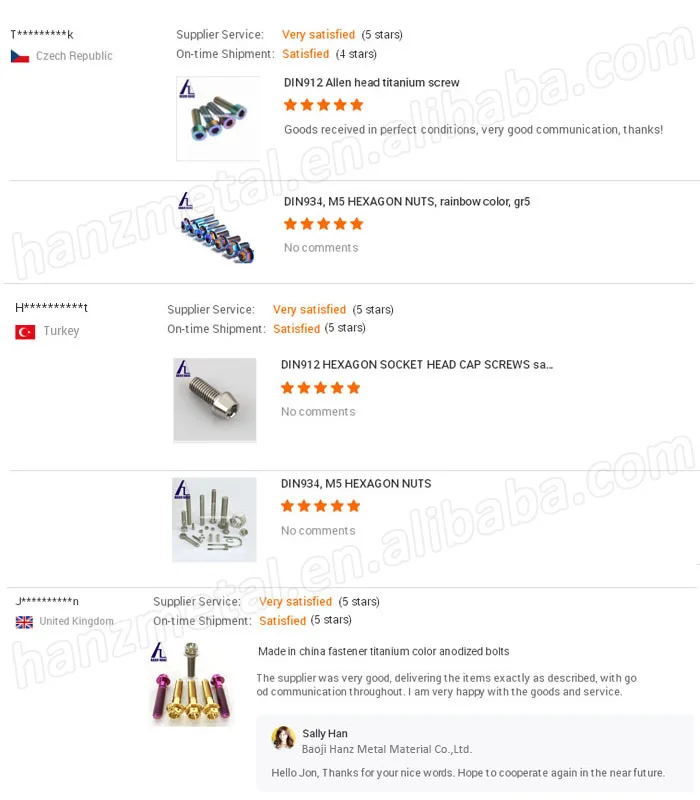The width and height of the screenshot is (700, 800).
Task: Click the Sally Han replier name
Action: 325,734
